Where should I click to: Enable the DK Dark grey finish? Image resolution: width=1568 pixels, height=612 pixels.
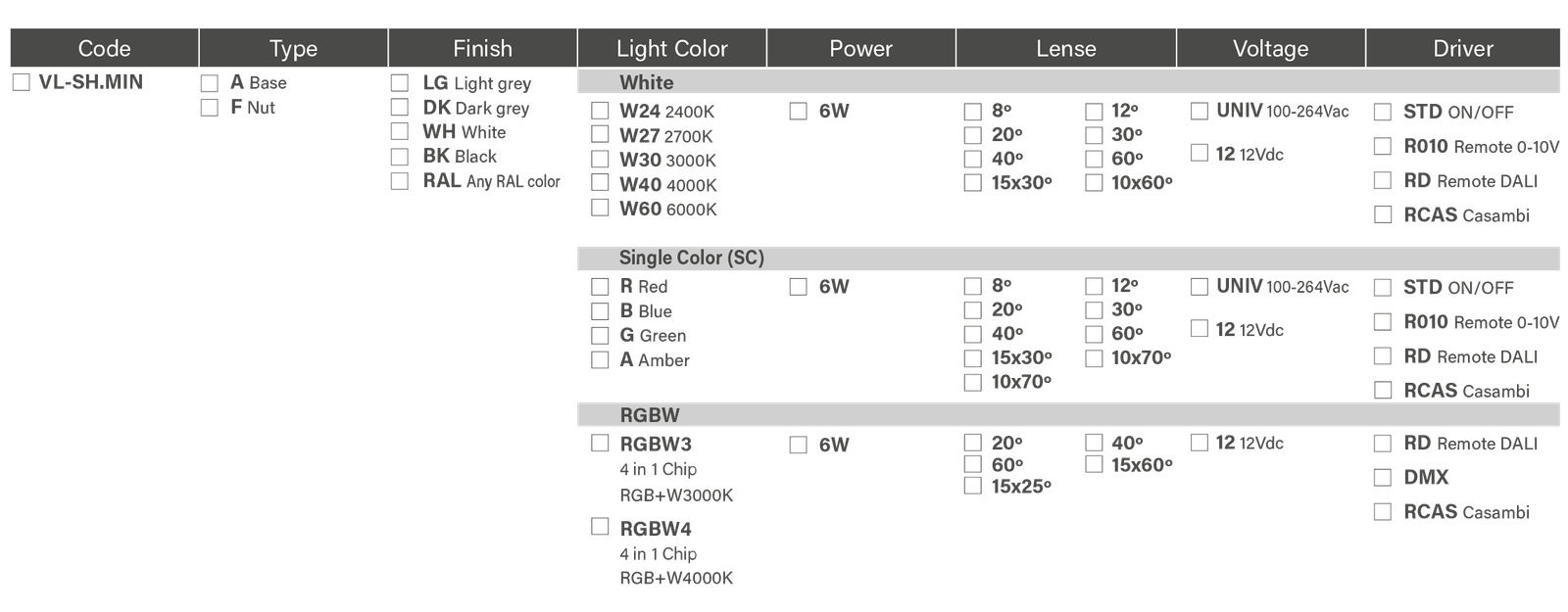399,108
